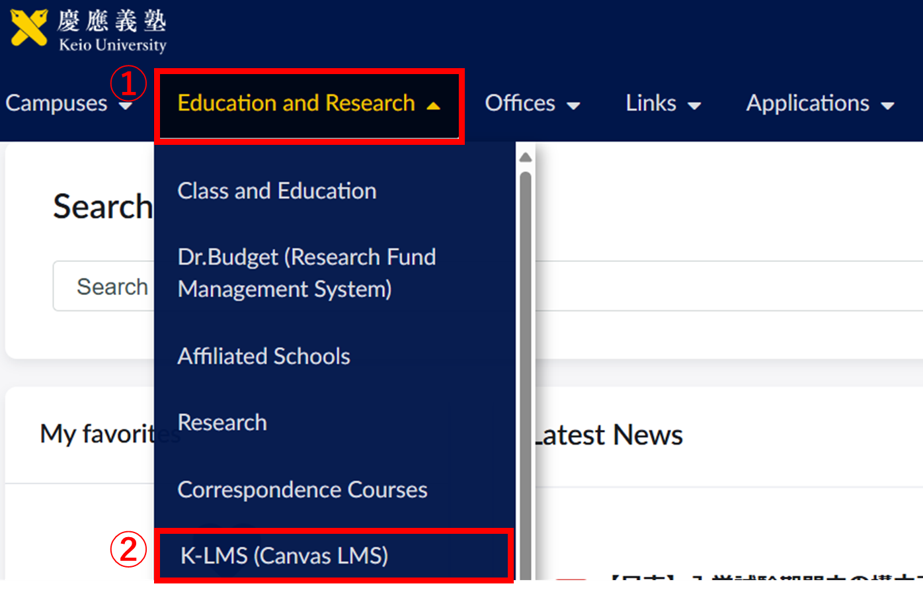Choose Affiliated Schools from the dropdown

[264, 356]
